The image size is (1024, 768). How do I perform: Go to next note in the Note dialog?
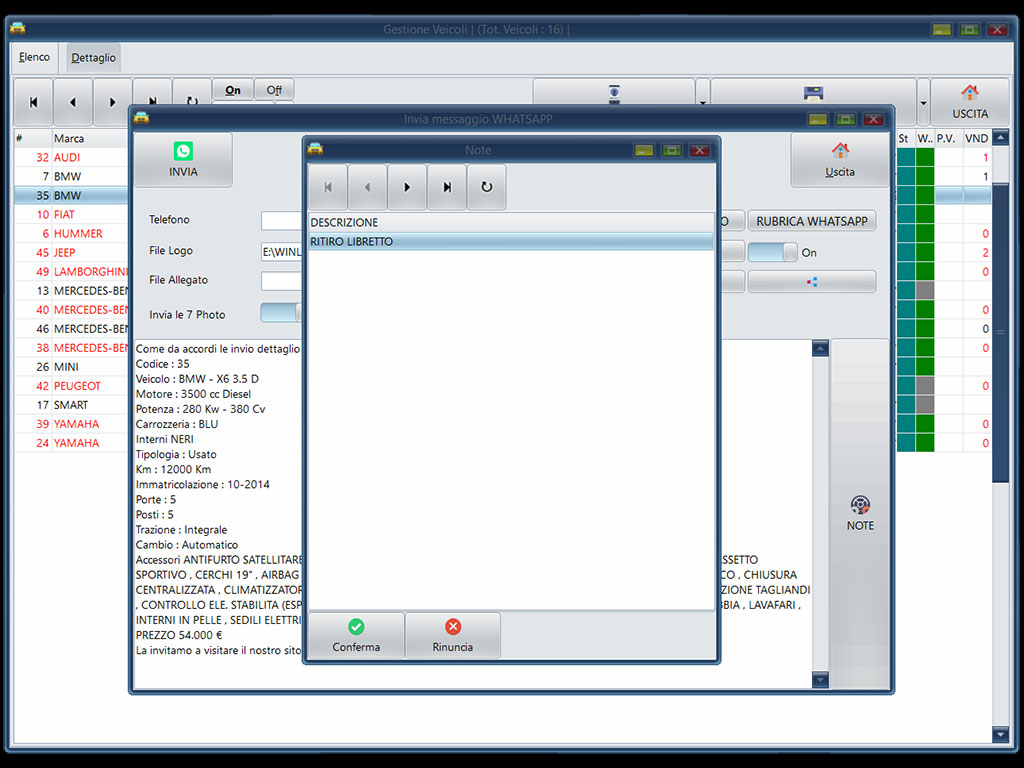click(407, 187)
